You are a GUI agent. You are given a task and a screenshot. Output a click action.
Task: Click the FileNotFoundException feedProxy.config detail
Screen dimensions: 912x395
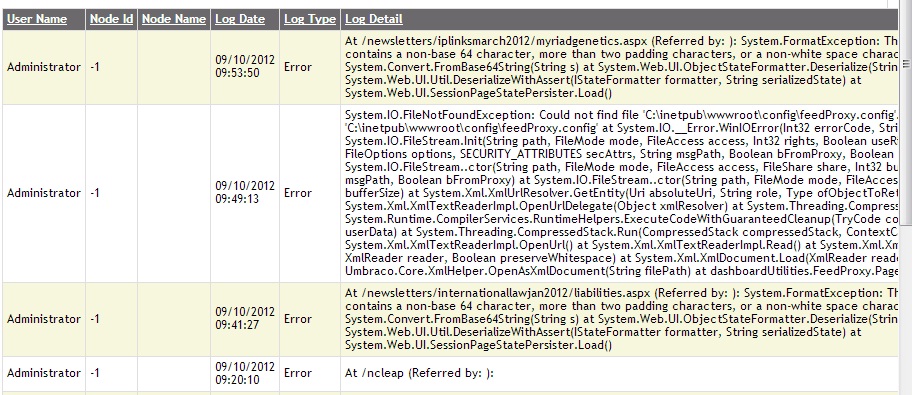click(x=622, y=193)
